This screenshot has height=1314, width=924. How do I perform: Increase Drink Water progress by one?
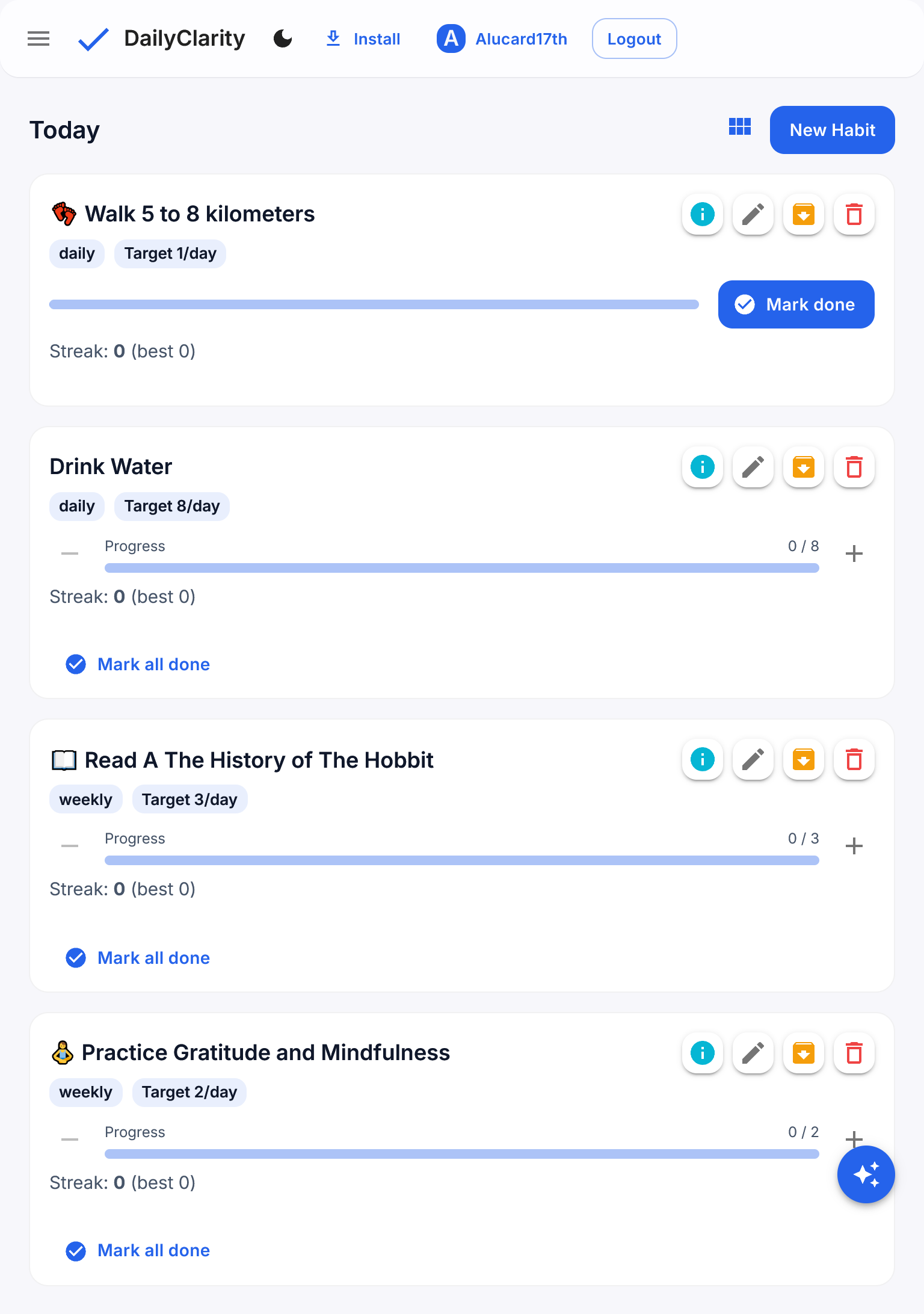854,554
